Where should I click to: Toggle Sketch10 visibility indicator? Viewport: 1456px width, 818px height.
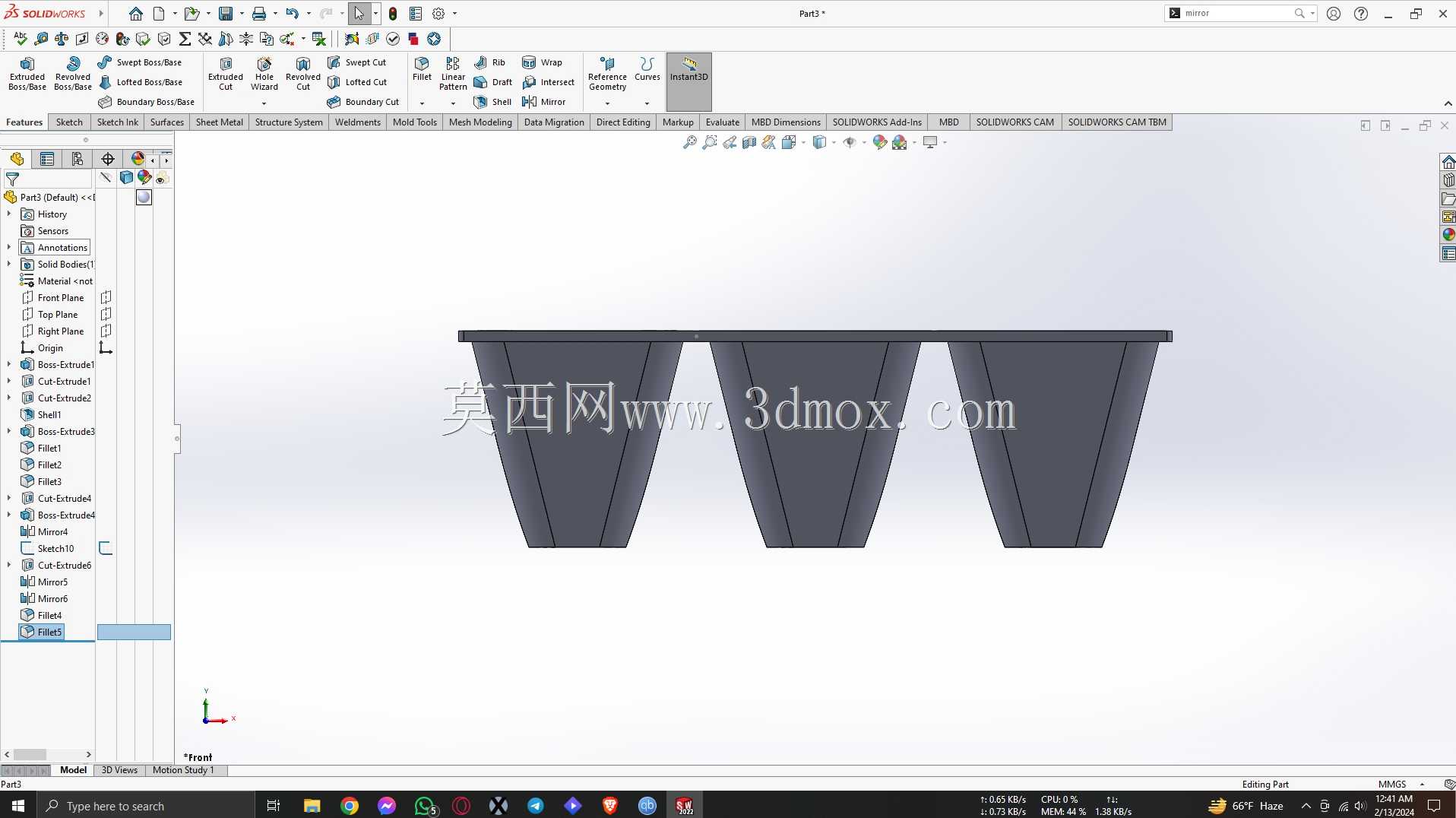tap(106, 548)
